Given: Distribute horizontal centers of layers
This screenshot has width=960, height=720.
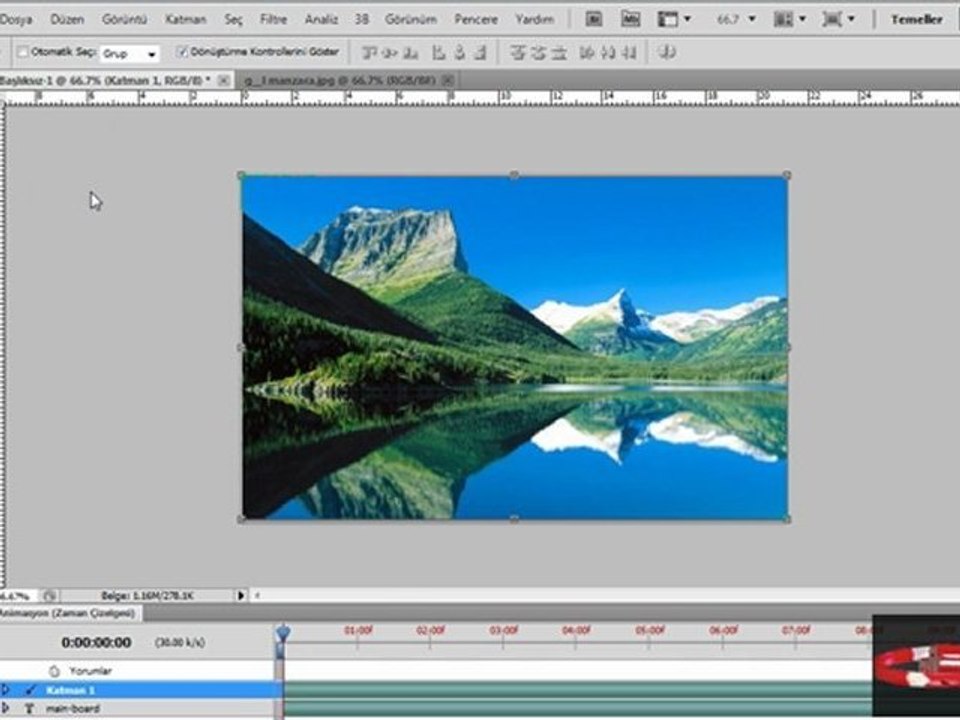Looking at the screenshot, I should click(608, 53).
